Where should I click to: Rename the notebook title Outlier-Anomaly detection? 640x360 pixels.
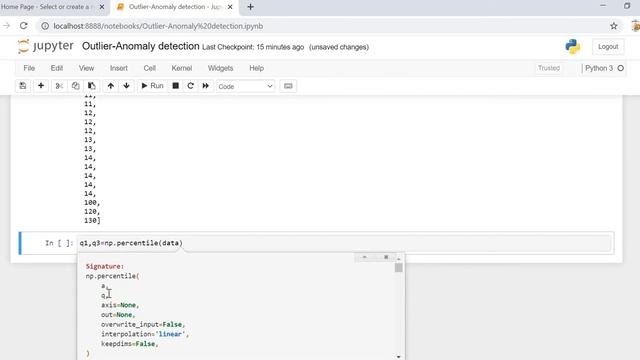[x=140, y=47]
